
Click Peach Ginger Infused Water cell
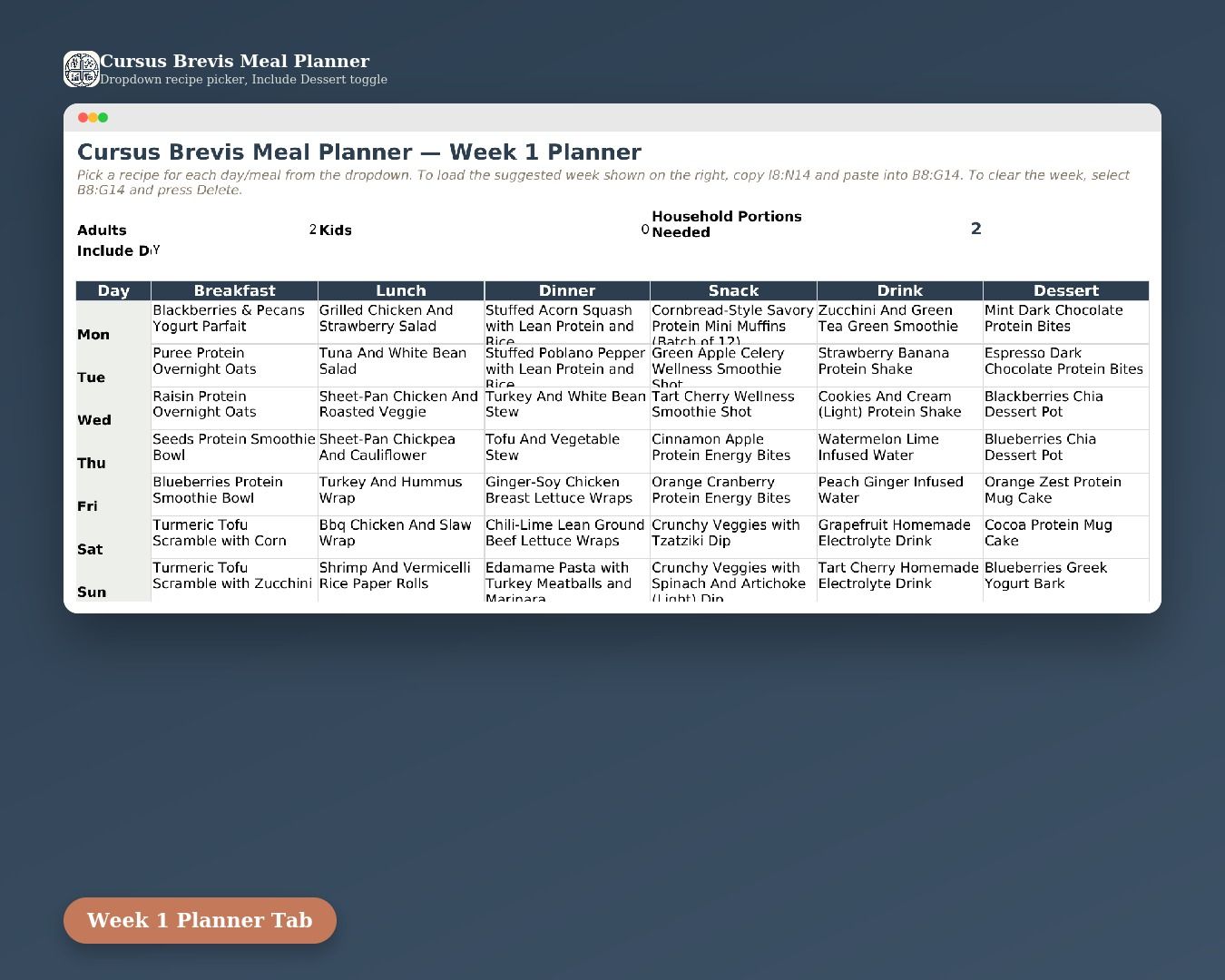coord(900,495)
